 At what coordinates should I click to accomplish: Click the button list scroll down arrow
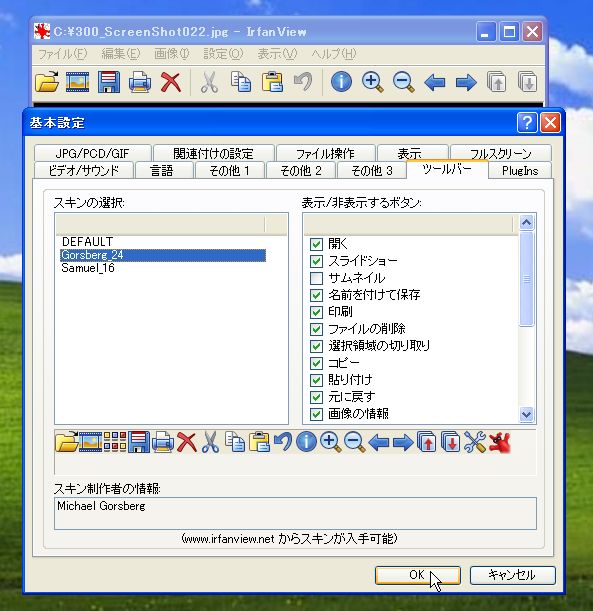point(526,414)
